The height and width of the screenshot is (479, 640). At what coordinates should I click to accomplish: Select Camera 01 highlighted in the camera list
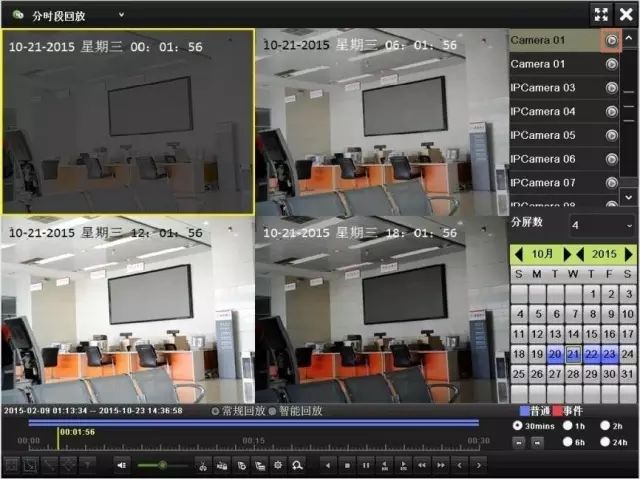[x=558, y=40]
